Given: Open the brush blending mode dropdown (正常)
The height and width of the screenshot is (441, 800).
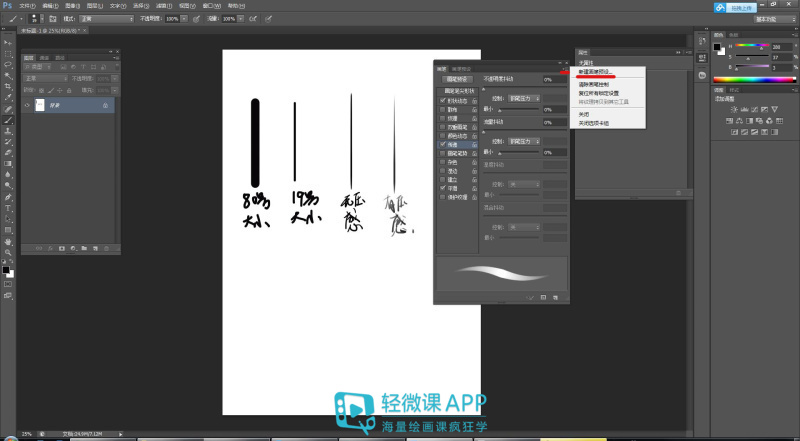Looking at the screenshot, I should point(106,18).
